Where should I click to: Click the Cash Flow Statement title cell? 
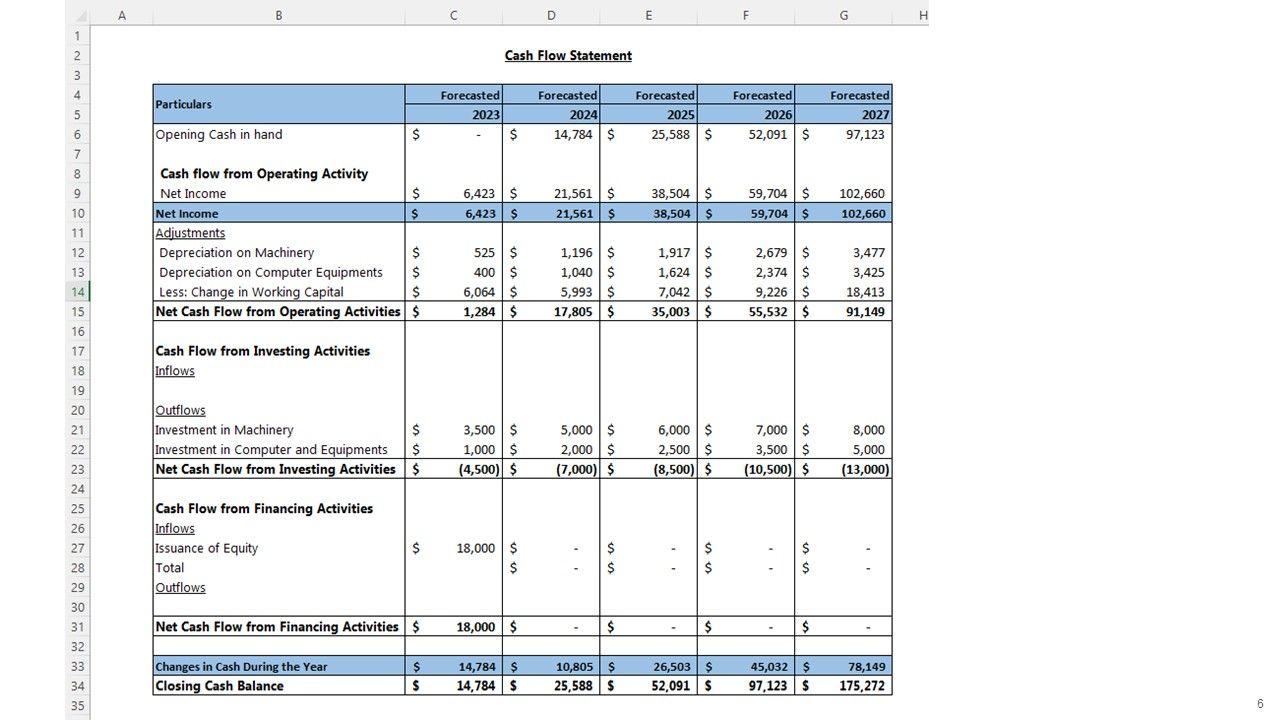(567, 56)
